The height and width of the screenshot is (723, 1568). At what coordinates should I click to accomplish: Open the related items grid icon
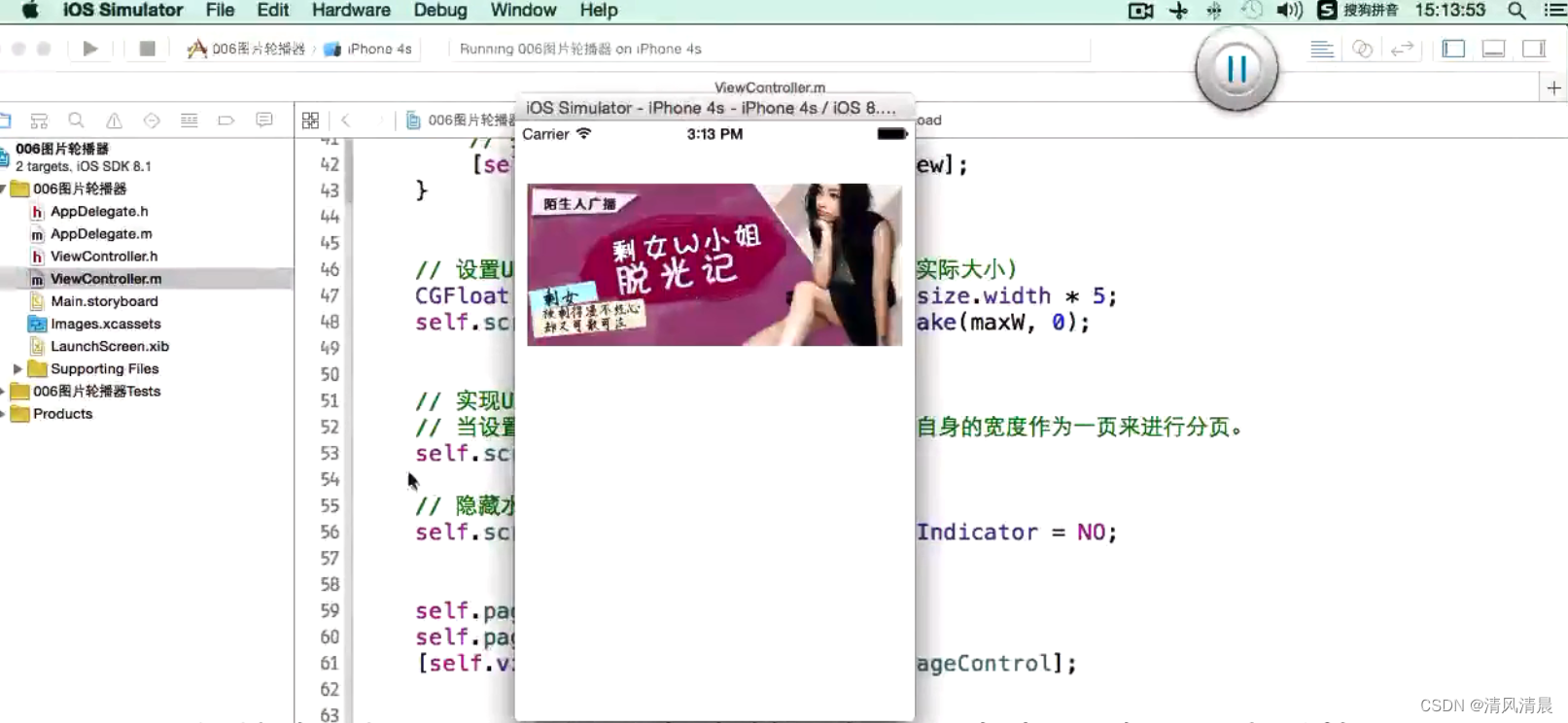310,120
